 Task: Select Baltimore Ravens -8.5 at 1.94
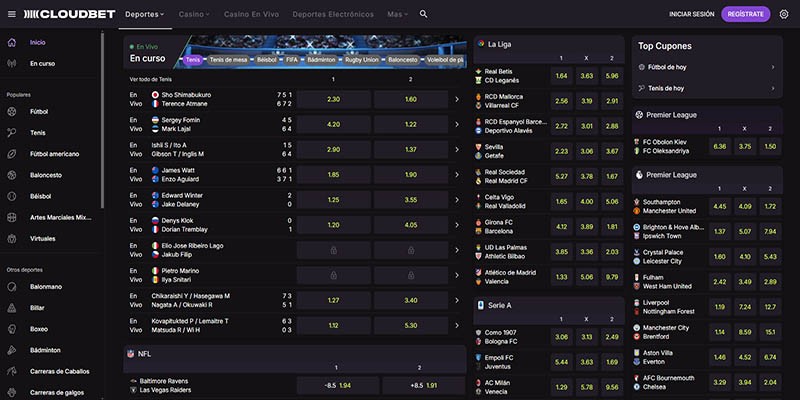pos(338,386)
